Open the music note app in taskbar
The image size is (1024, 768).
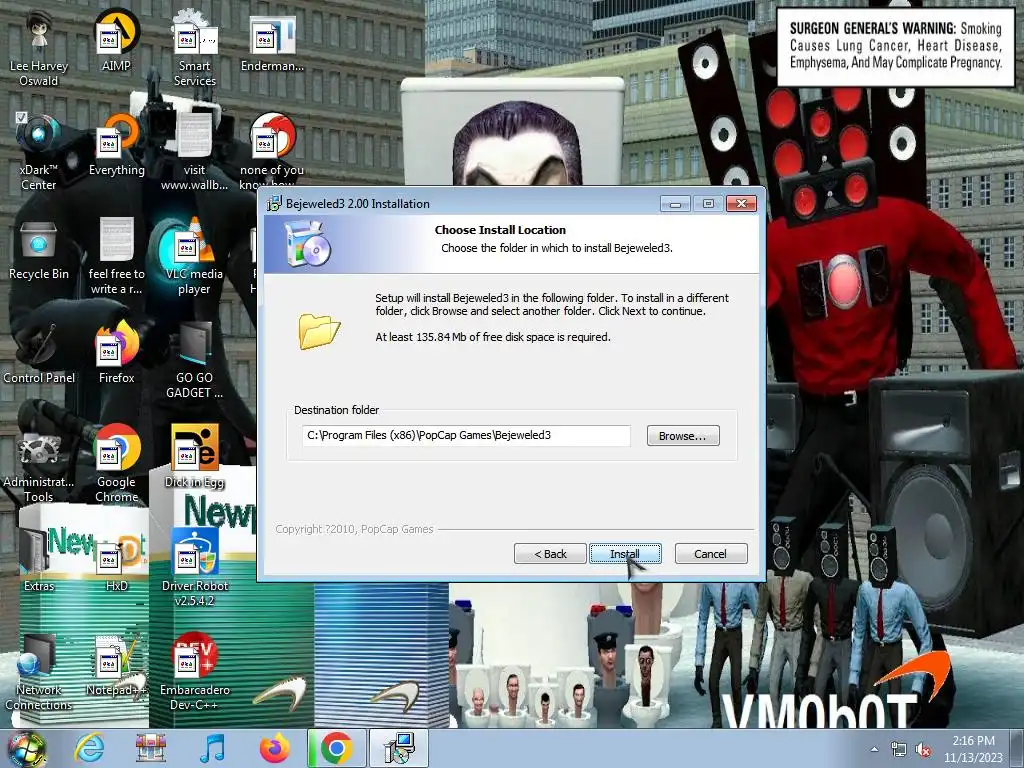click(x=213, y=748)
